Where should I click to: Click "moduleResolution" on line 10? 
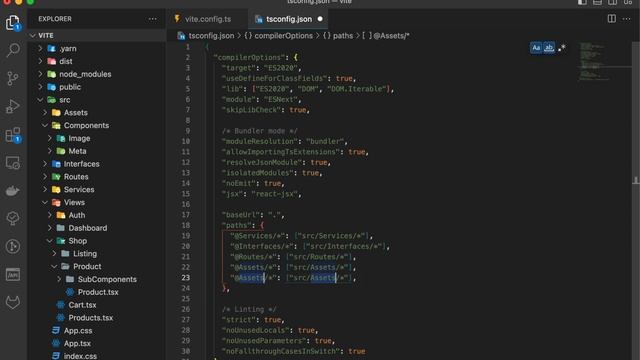pos(260,141)
